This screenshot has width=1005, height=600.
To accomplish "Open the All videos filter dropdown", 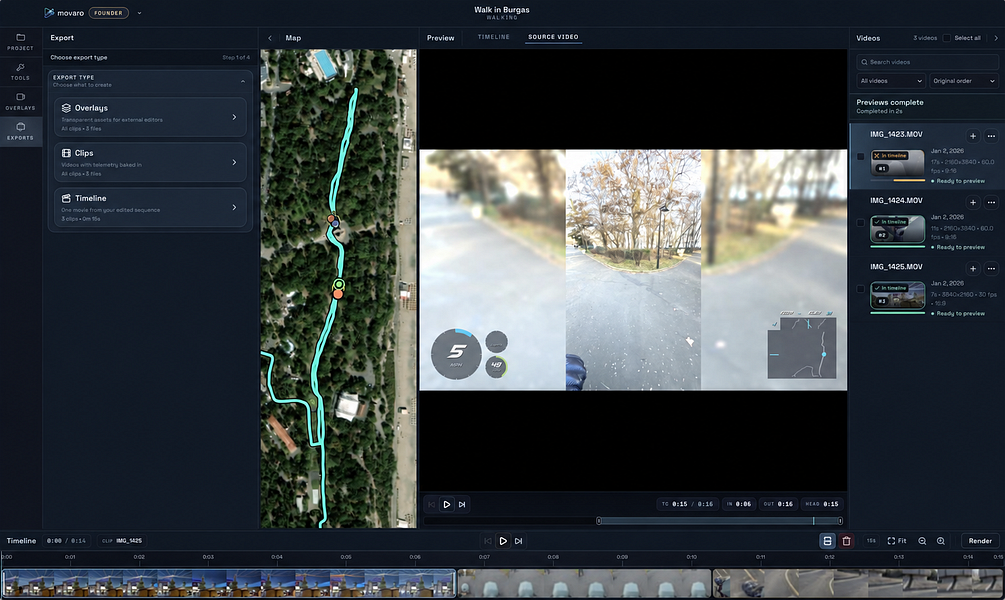I will pos(891,81).
